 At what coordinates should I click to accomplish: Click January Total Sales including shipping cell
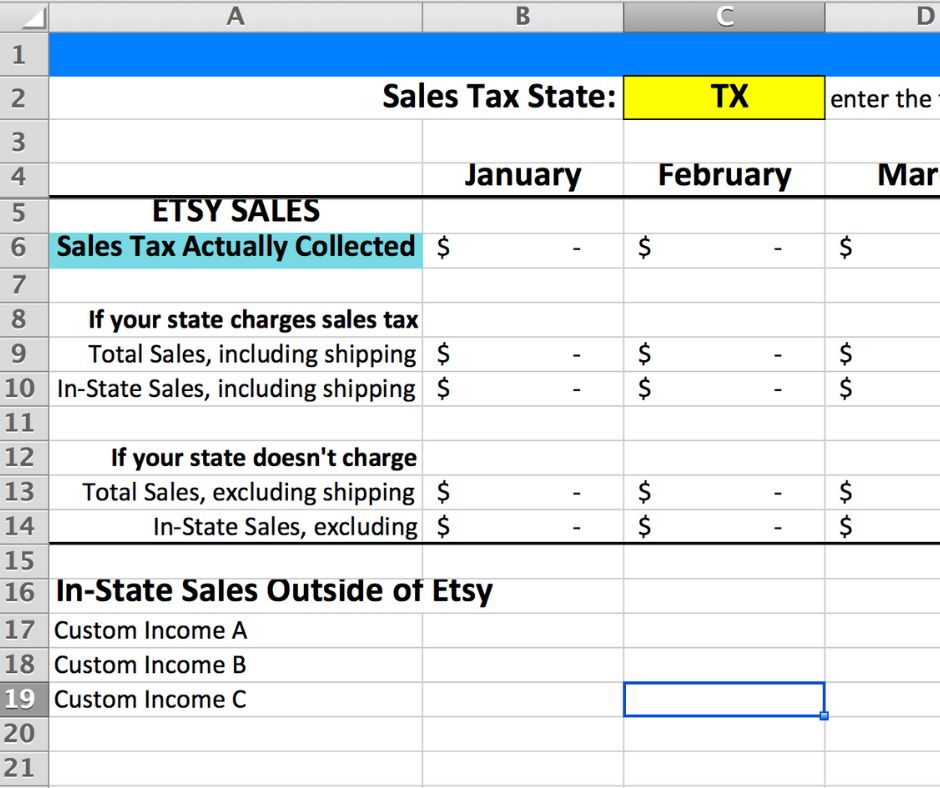coord(522,354)
